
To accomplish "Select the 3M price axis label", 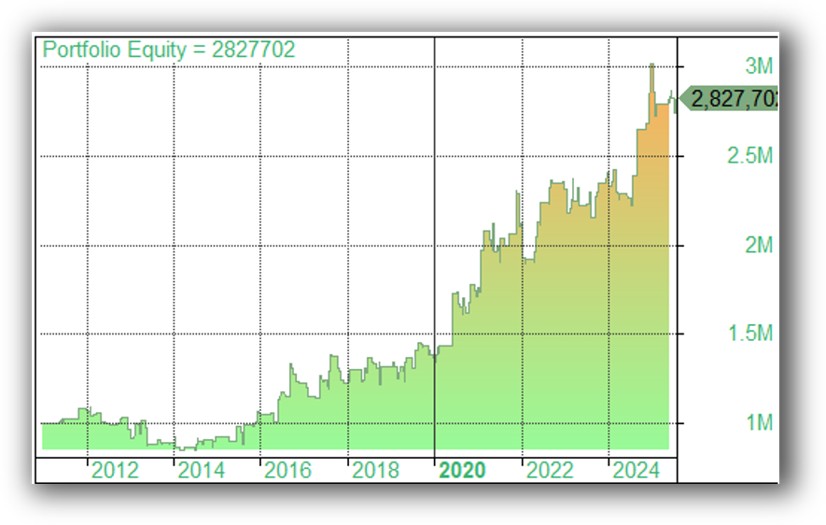I will click(x=759, y=66).
